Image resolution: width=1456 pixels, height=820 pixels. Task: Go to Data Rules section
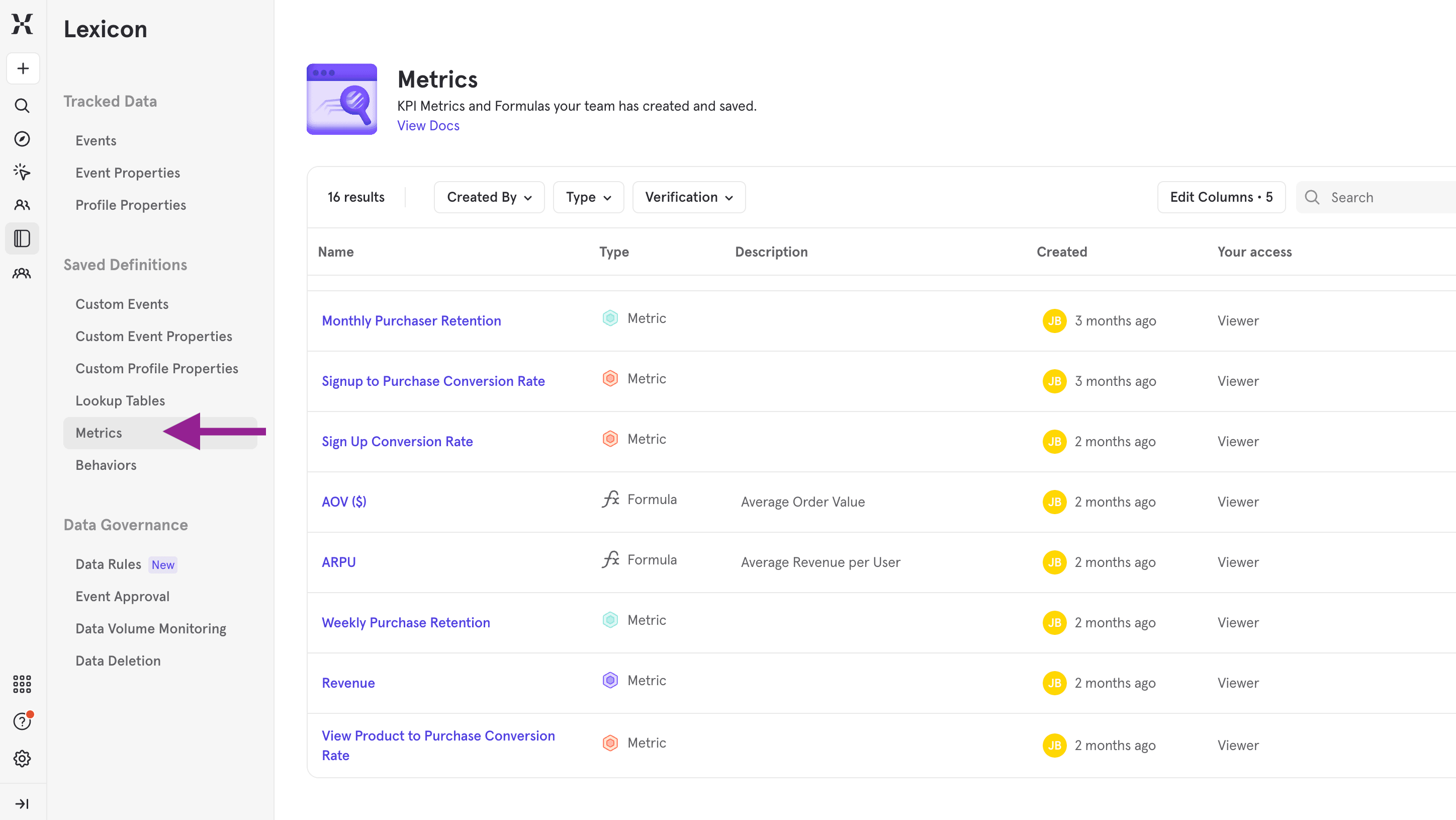109,564
